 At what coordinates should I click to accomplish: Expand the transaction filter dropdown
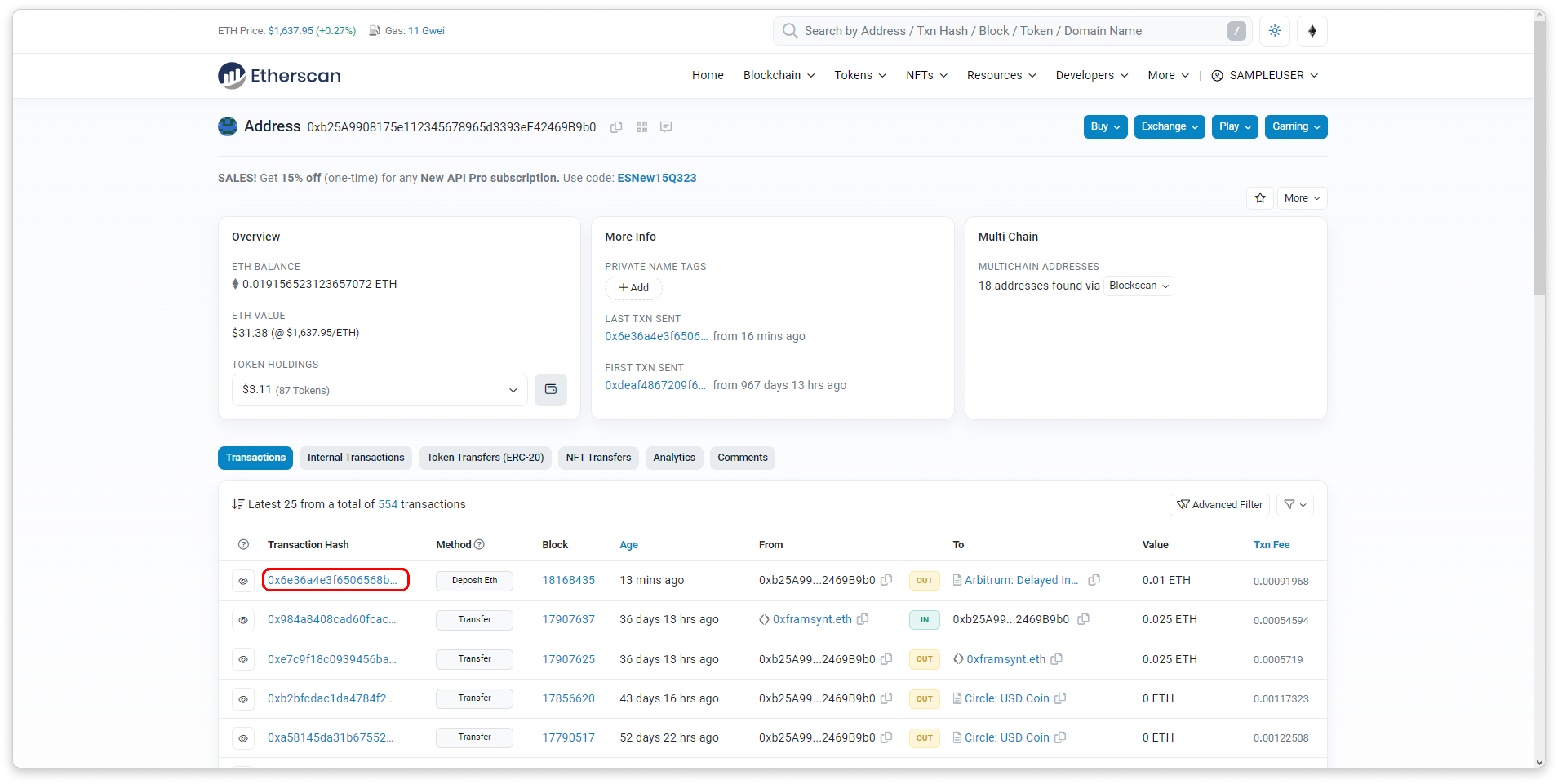[x=1294, y=504]
